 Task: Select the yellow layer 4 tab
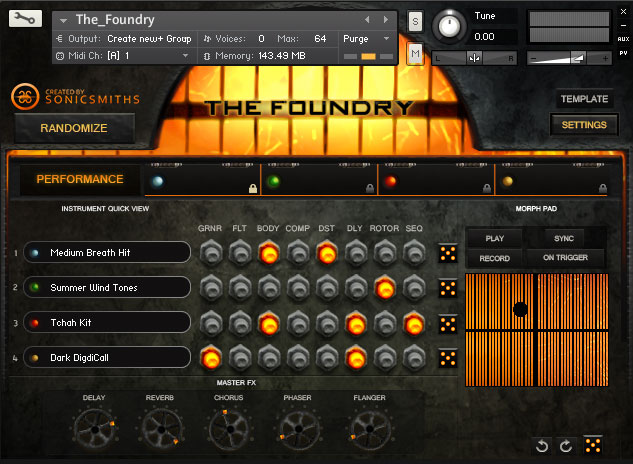coord(551,180)
